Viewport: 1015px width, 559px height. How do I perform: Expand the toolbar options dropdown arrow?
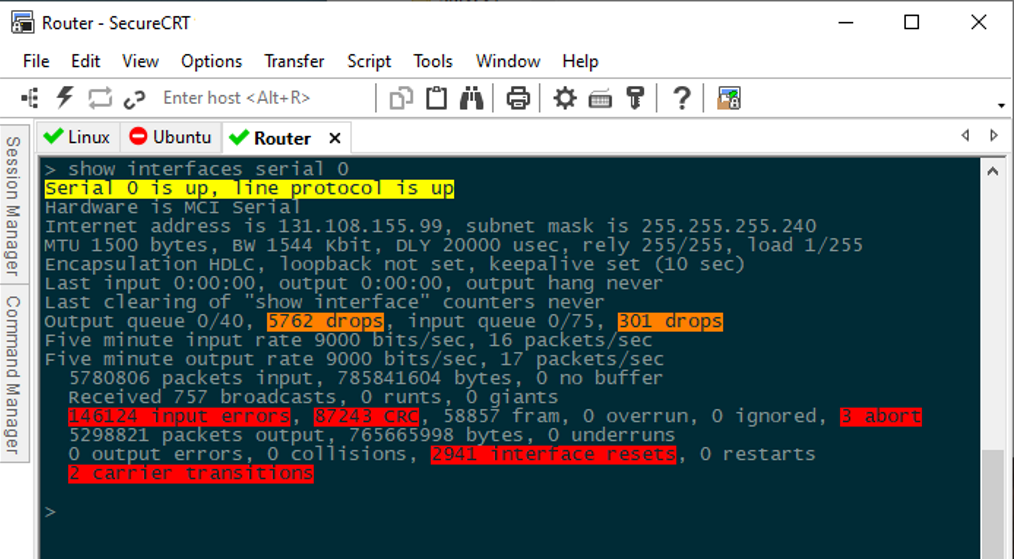[x=1001, y=106]
